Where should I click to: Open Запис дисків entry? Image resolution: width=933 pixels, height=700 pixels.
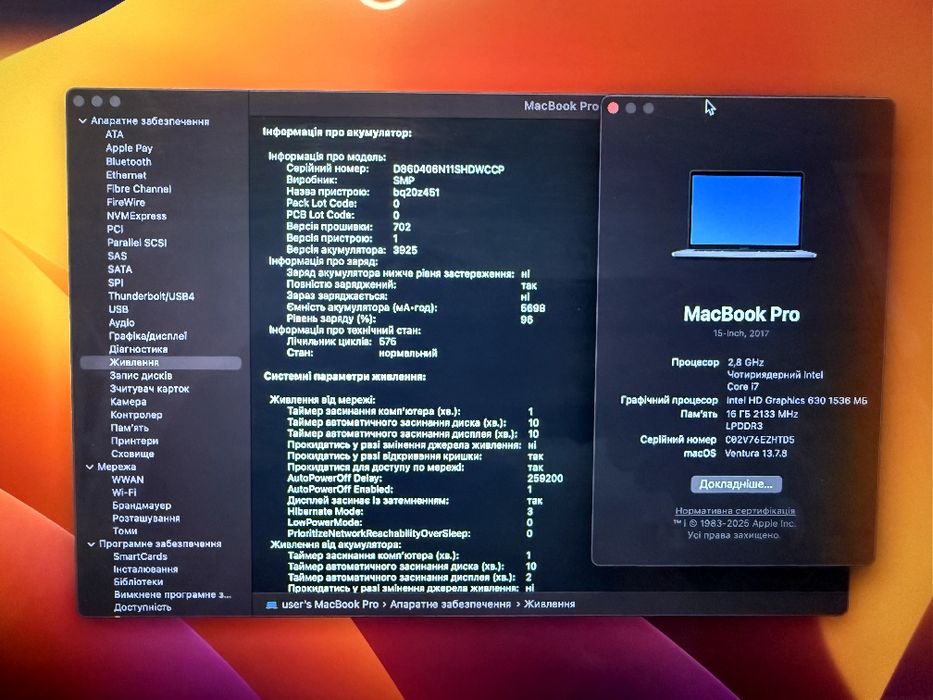(140, 376)
